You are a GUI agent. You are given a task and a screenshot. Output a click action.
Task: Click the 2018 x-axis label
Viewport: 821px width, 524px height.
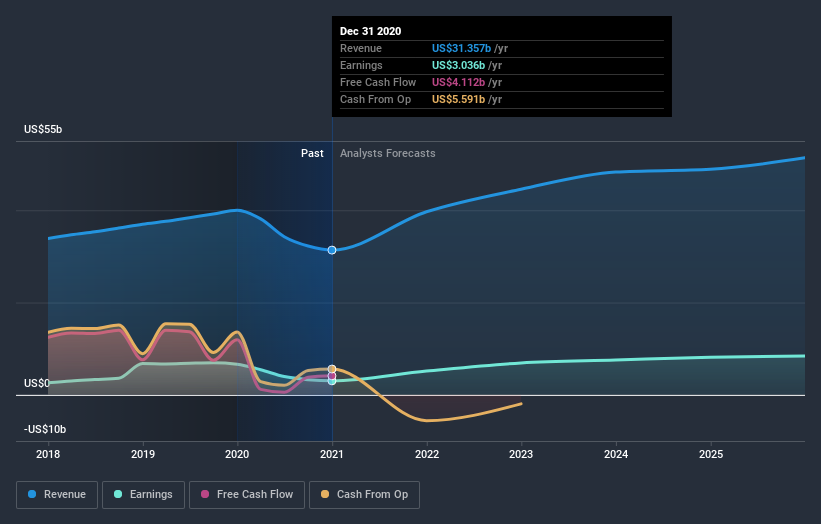[48, 454]
